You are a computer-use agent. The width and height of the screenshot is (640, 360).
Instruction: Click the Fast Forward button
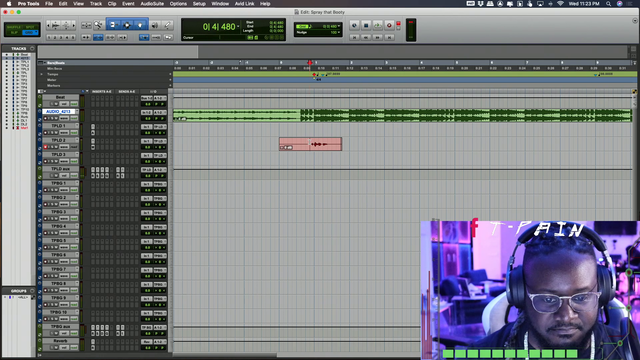378,37
